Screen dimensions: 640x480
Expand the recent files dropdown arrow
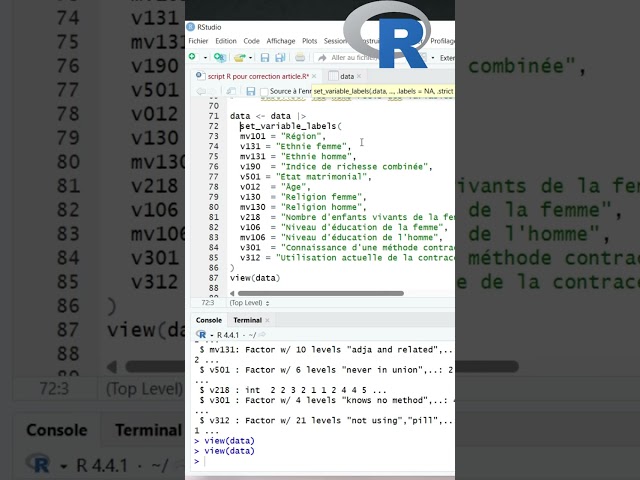[251, 58]
